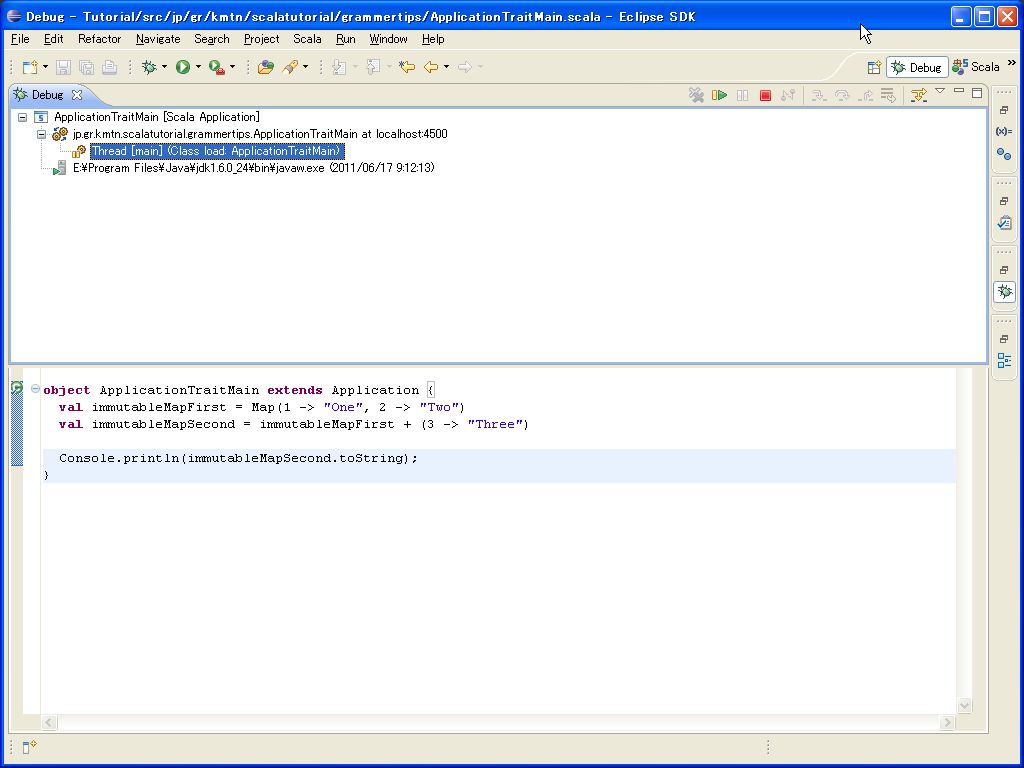Image resolution: width=1024 pixels, height=768 pixels.
Task: Close the Debug view tab
Action: [x=77, y=95]
